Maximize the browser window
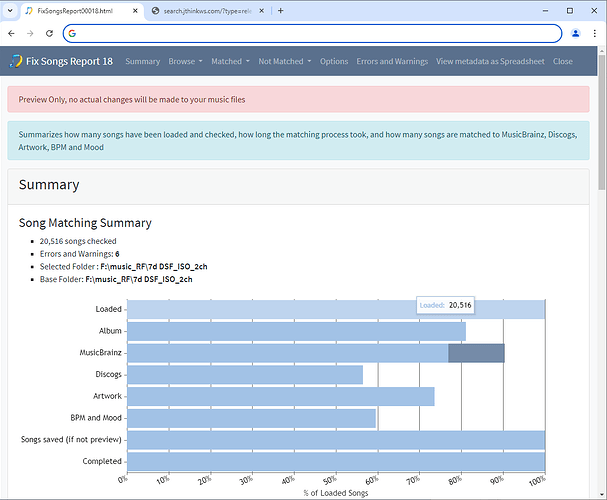Viewport: 607px width, 500px height. pyautogui.click(x=570, y=11)
